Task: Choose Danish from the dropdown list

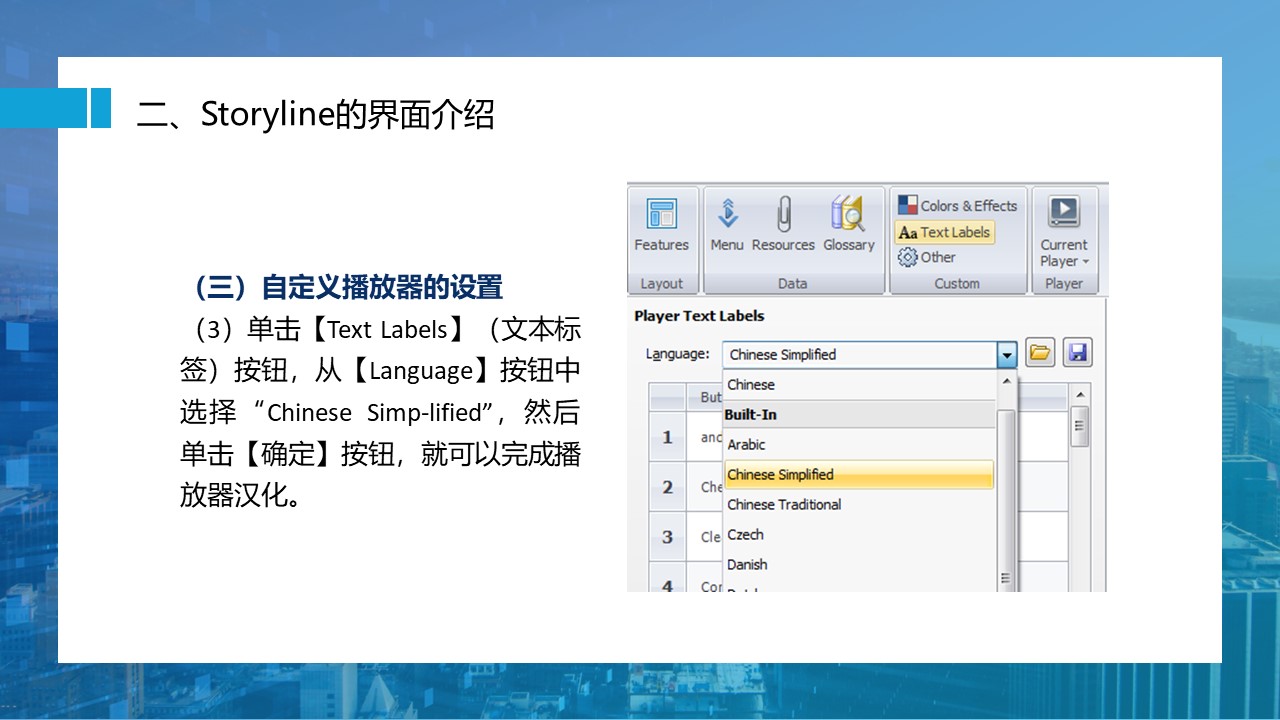Action: tap(748, 565)
